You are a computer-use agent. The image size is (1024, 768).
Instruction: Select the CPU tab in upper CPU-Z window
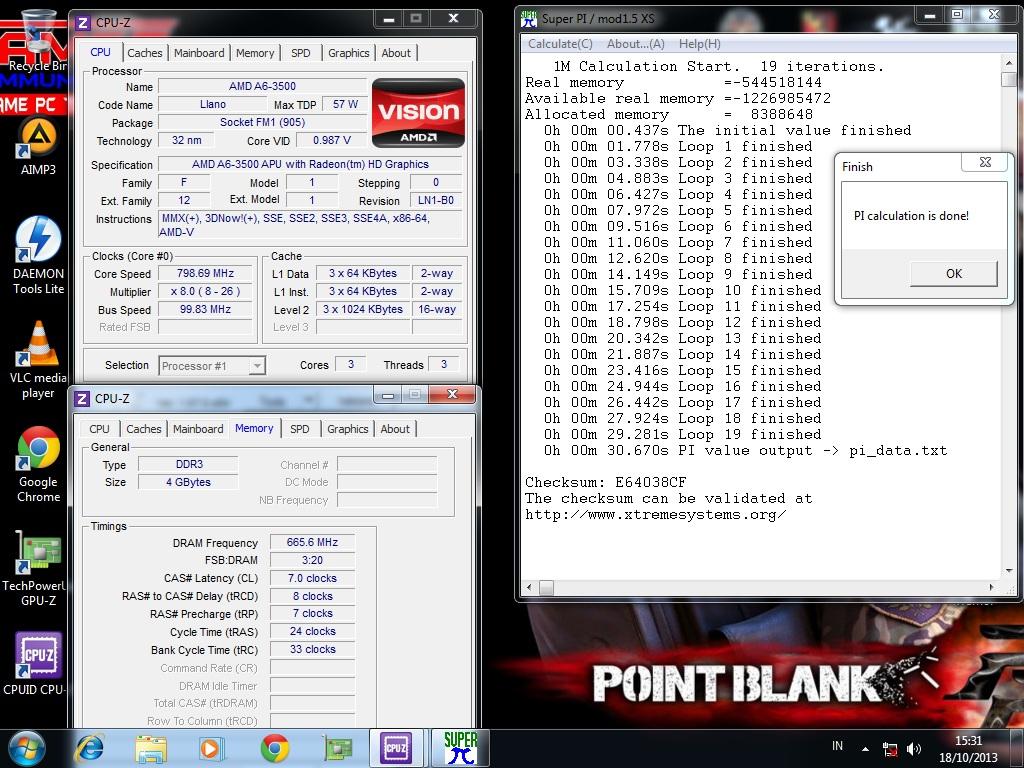(x=101, y=52)
